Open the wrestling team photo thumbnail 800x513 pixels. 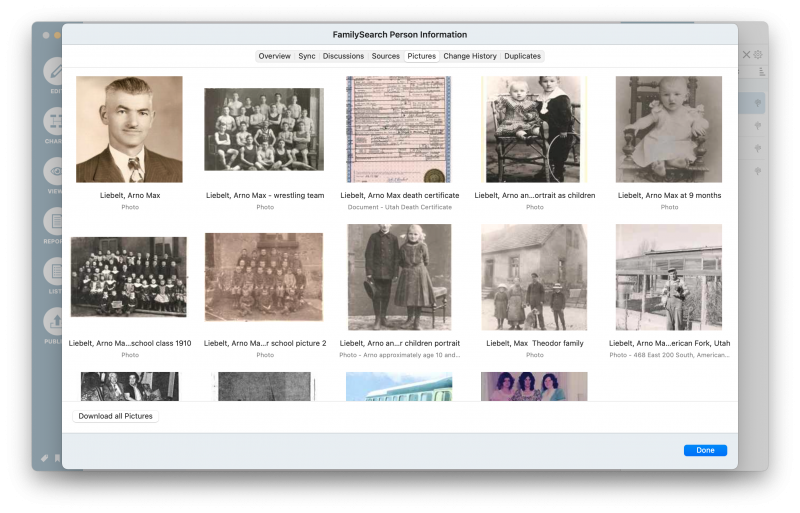tap(264, 129)
